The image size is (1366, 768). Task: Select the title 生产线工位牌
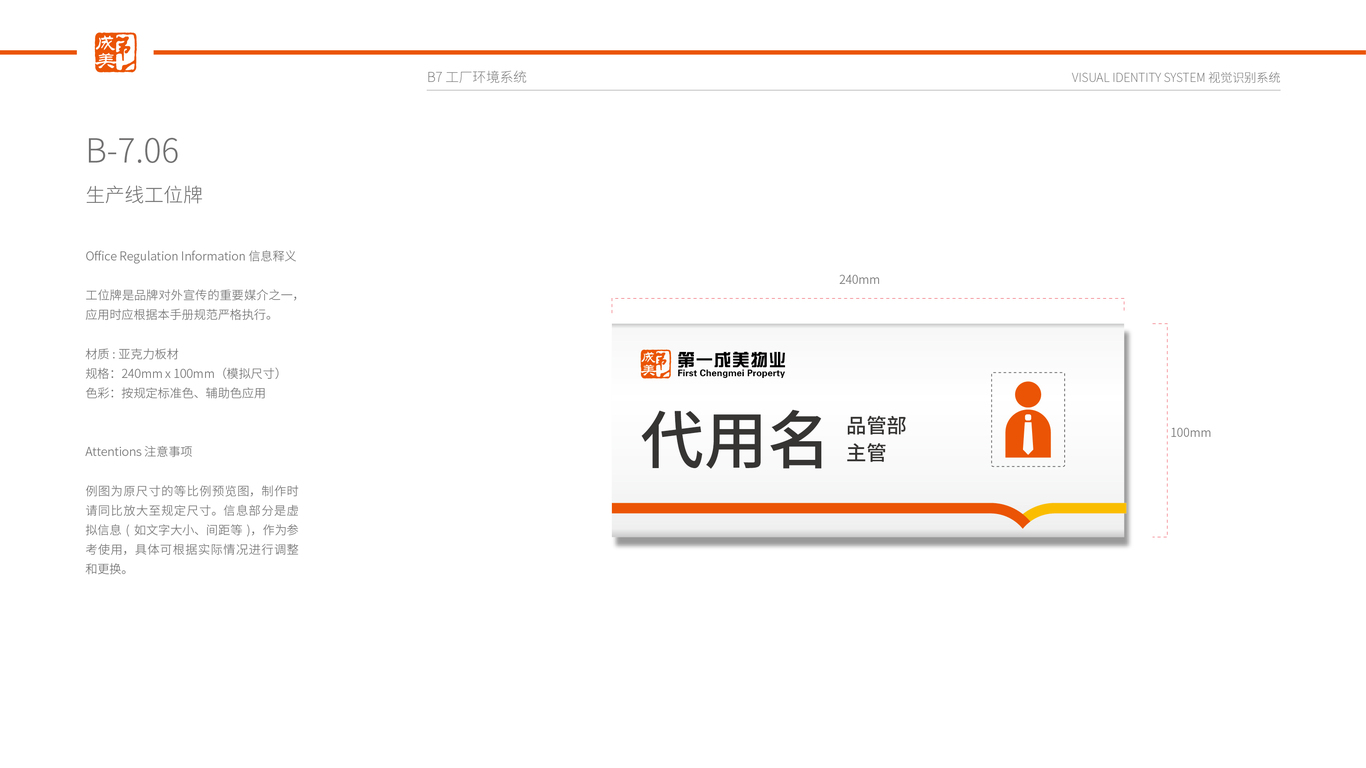(144, 195)
